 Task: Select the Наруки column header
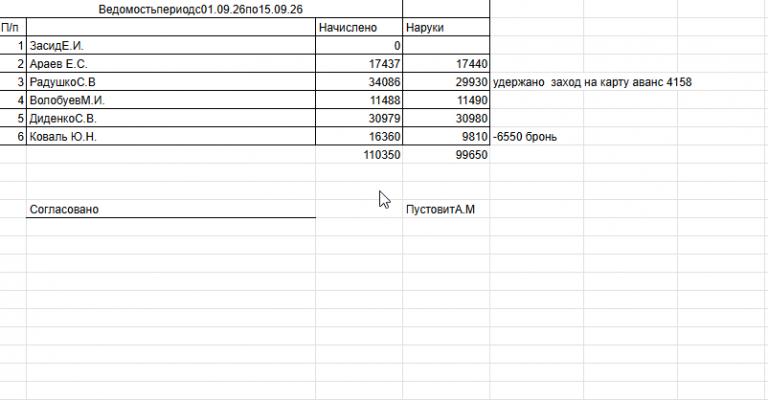click(446, 27)
